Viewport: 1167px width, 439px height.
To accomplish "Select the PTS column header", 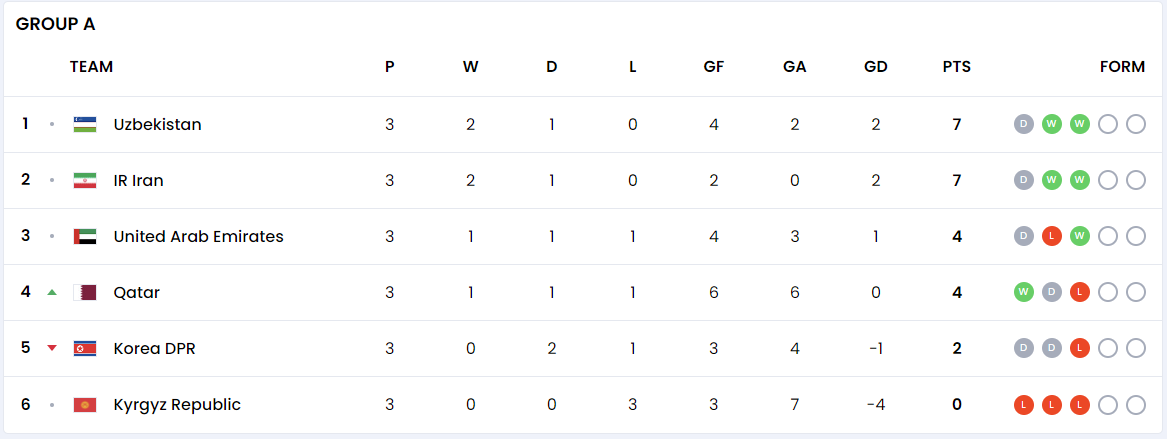I will click(956, 67).
